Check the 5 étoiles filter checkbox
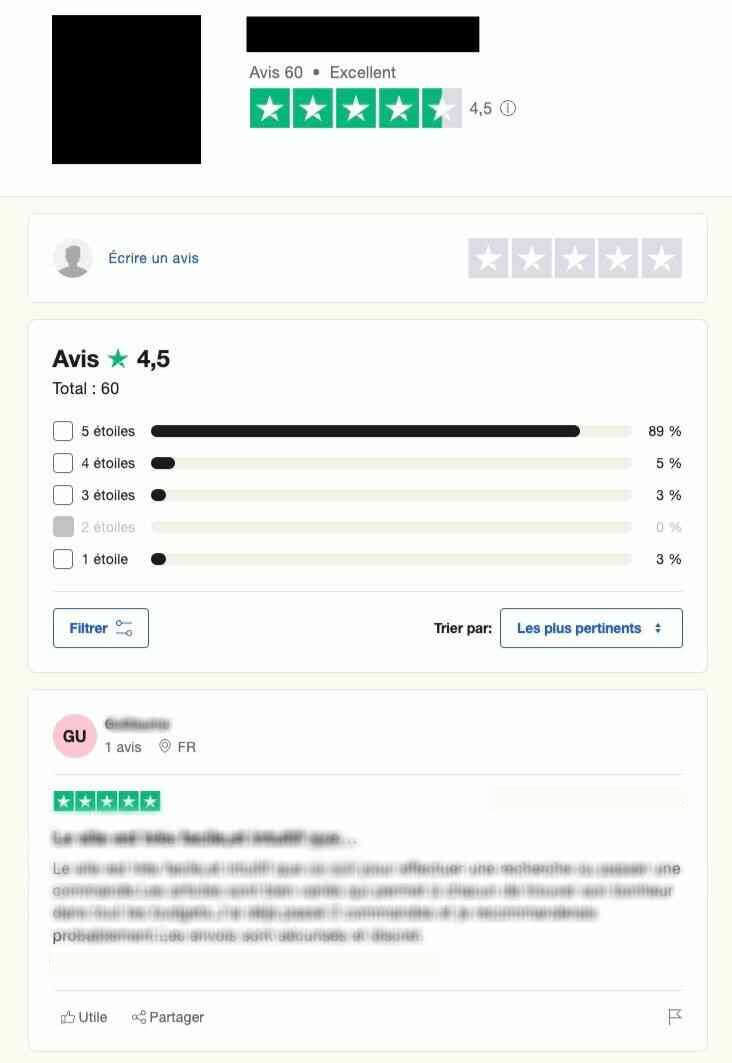This screenshot has width=732, height=1063. [x=63, y=431]
